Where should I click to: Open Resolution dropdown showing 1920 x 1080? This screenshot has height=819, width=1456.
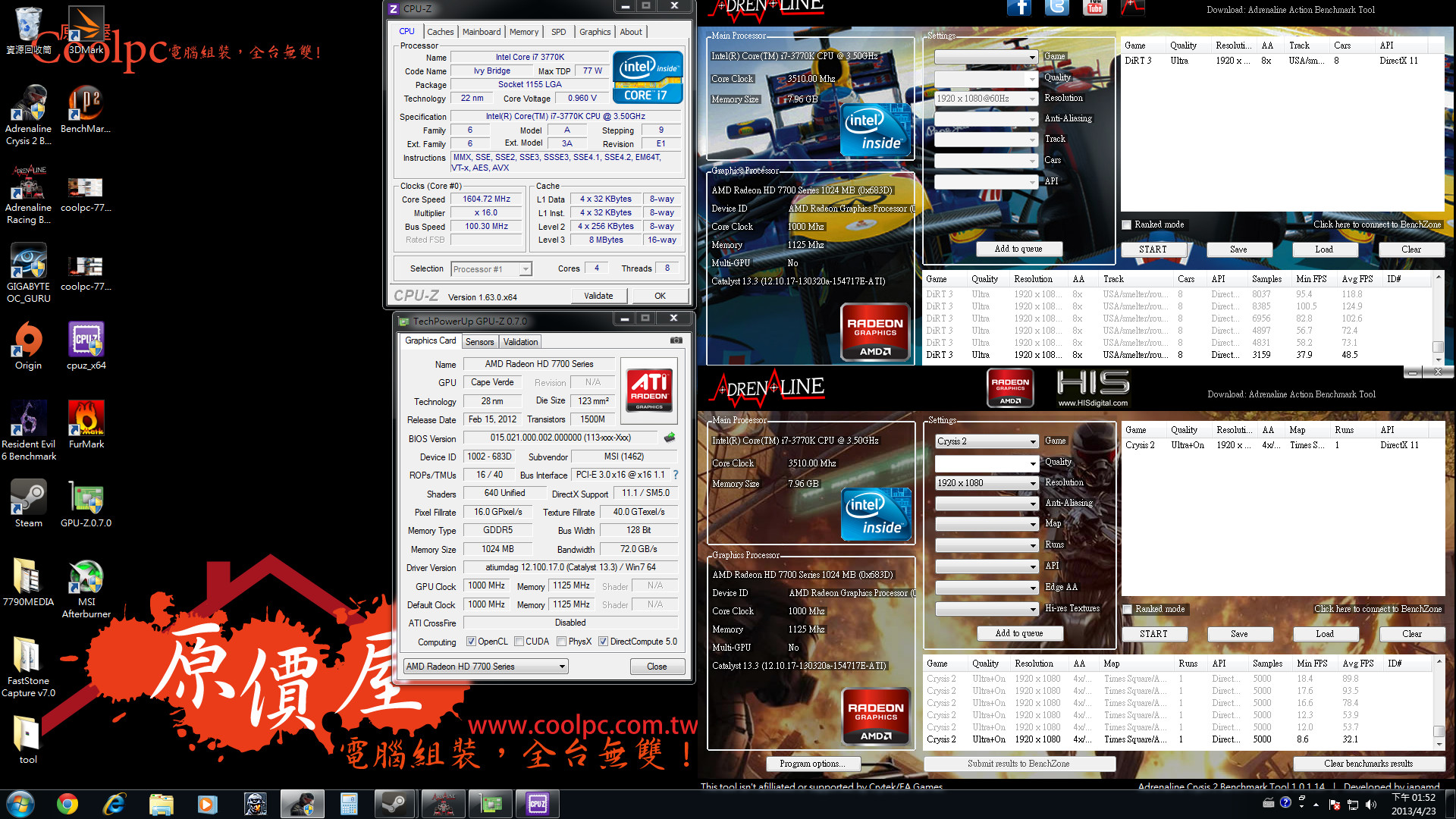pyautogui.click(x=987, y=483)
